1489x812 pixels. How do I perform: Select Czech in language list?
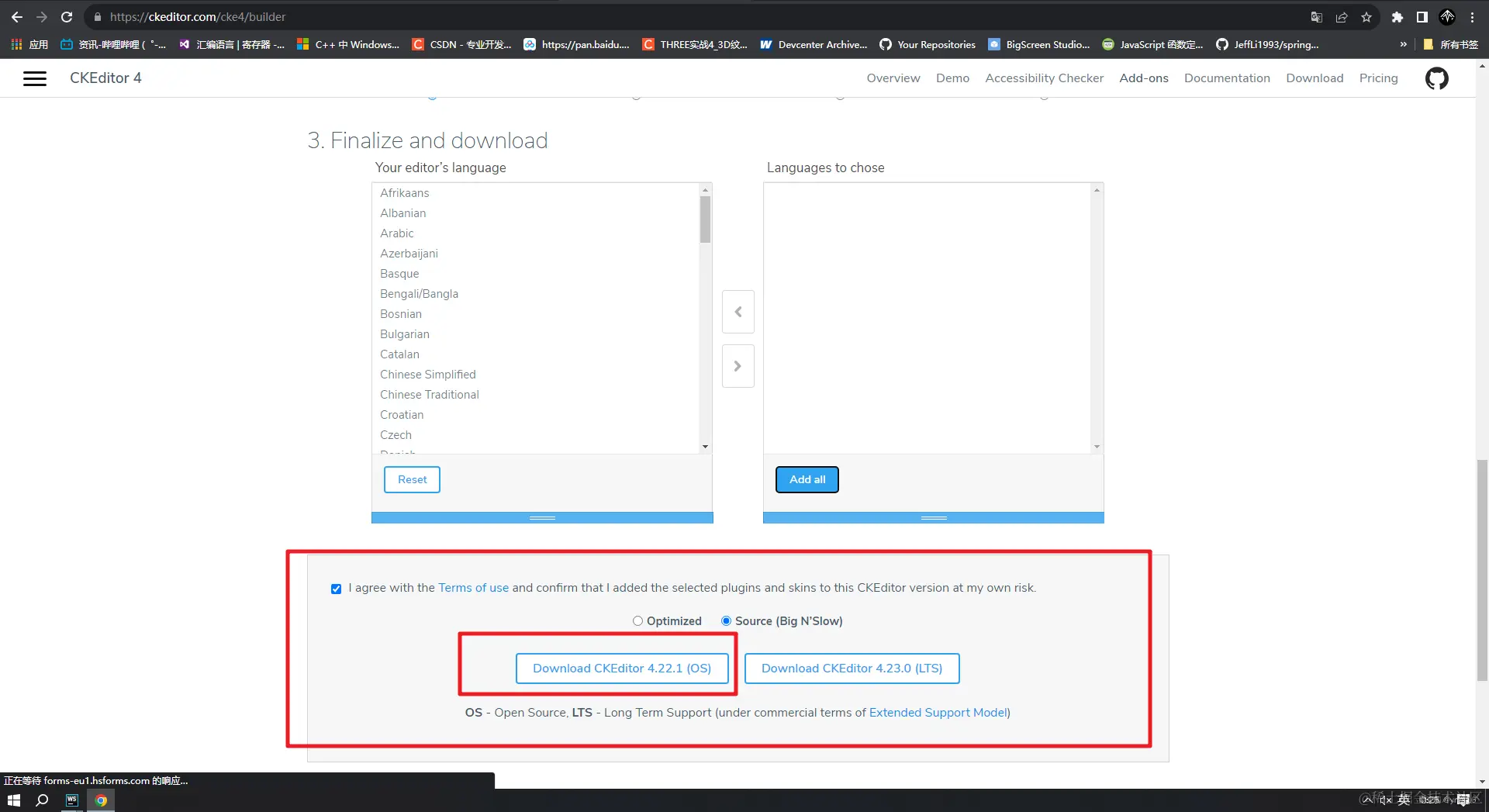tap(396, 435)
